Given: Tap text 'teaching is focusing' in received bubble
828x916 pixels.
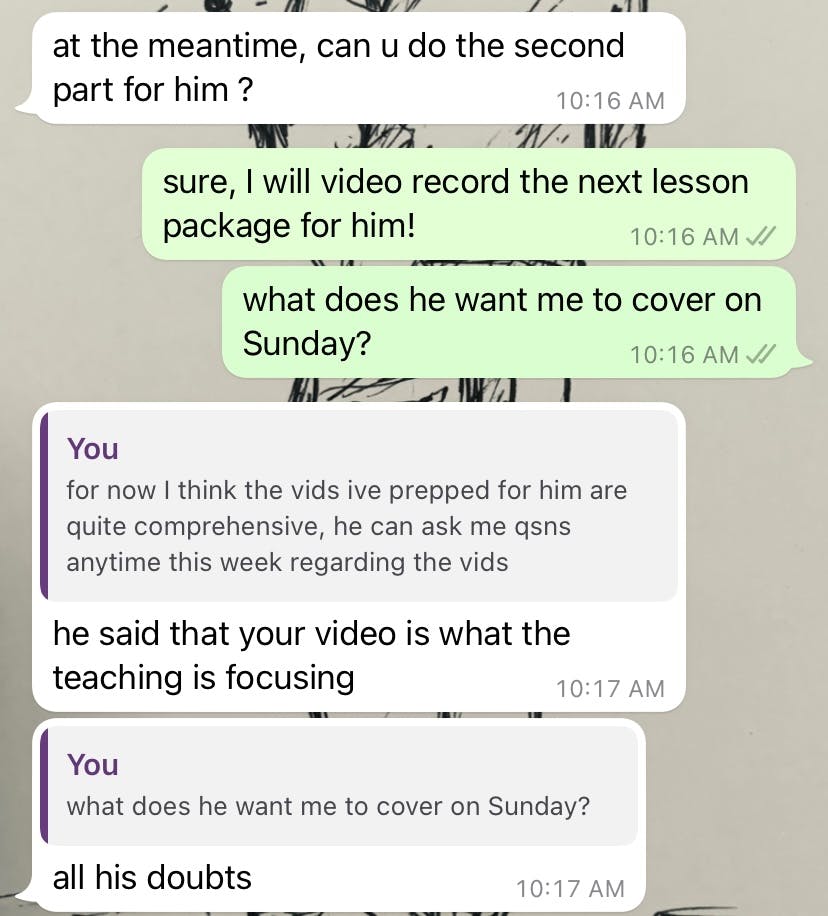Looking at the screenshot, I should click(203, 678).
